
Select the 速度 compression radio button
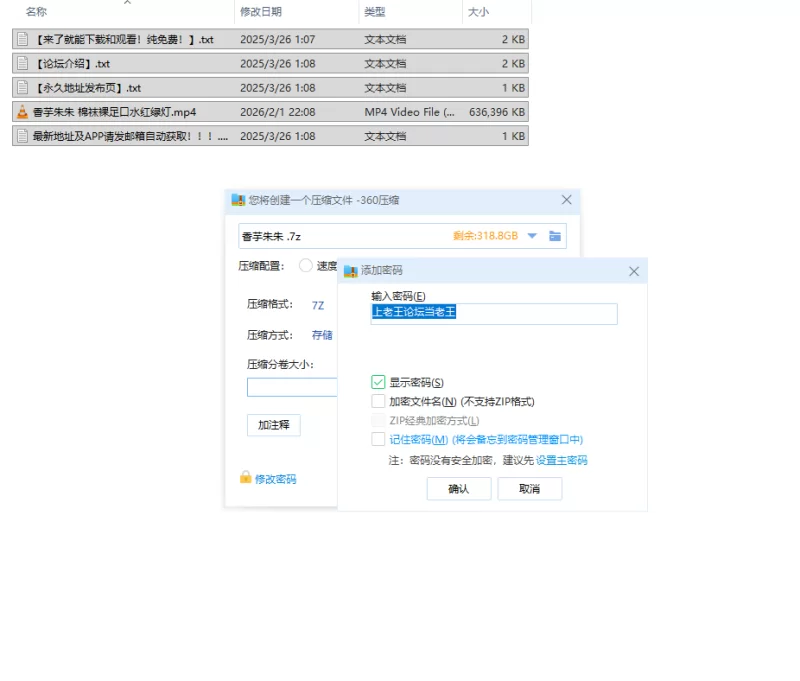tap(306, 266)
